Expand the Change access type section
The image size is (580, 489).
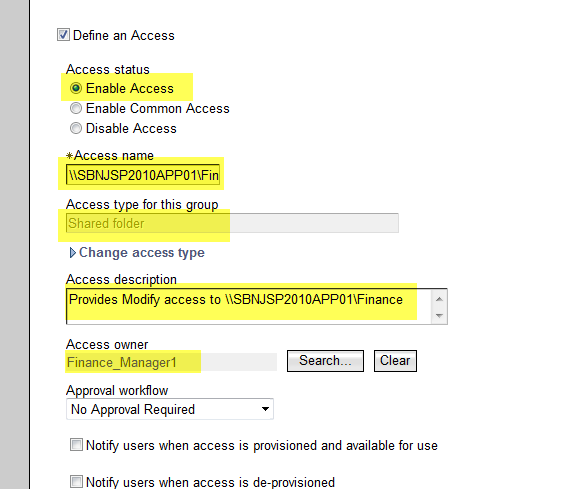tap(142, 253)
